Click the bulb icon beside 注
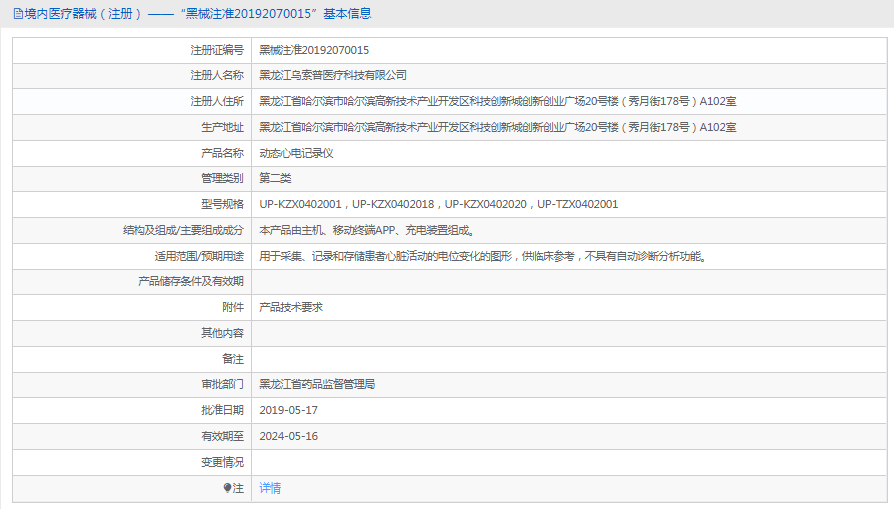This screenshot has height=509, width=894. (x=227, y=488)
